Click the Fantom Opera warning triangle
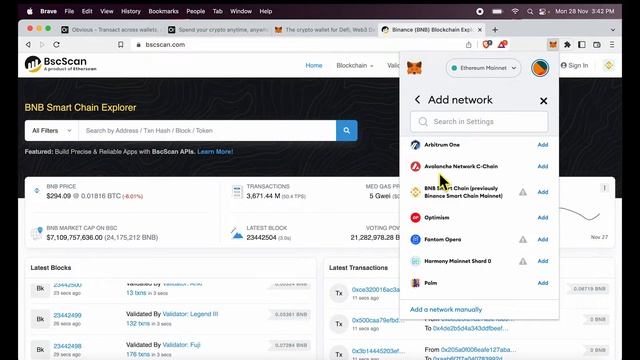Screen dimensions: 640x360 [522, 240]
